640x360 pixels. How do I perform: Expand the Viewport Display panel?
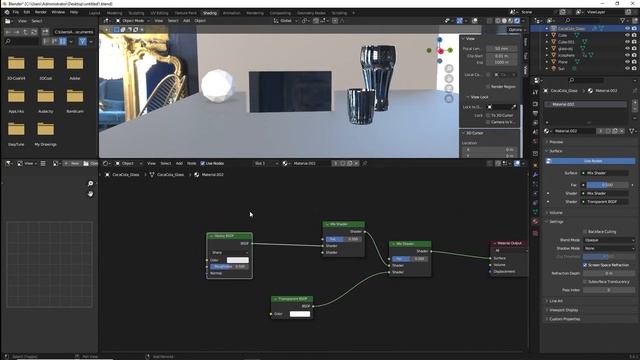(563, 310)
